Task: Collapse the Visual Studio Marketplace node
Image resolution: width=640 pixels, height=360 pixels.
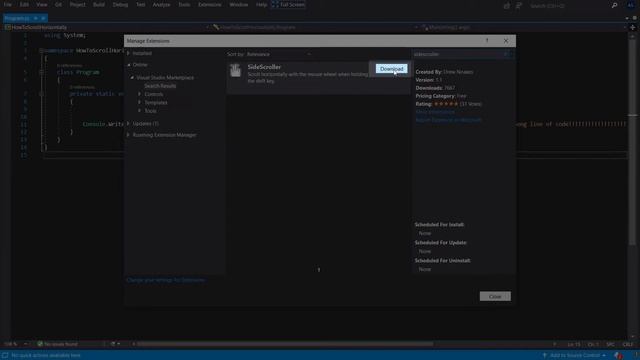Action: pos(132,78)
